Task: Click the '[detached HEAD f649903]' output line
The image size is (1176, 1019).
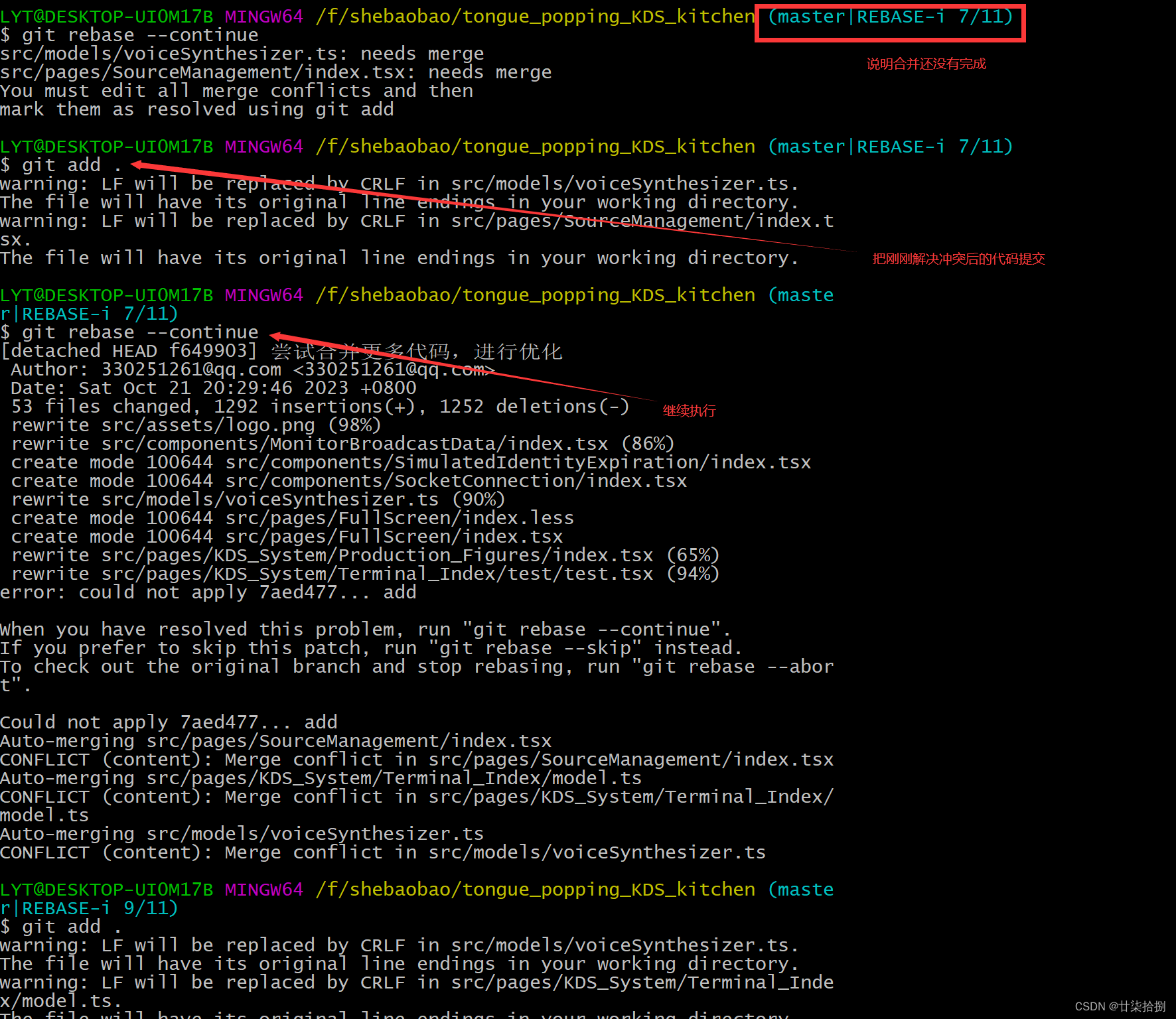Action: (281, 351)
